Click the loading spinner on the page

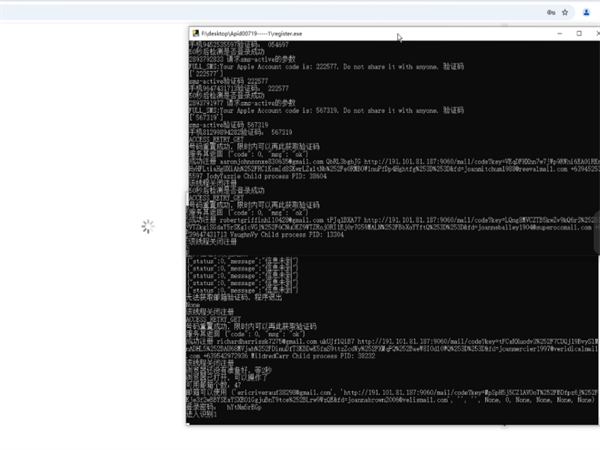[x=148, y=227]
